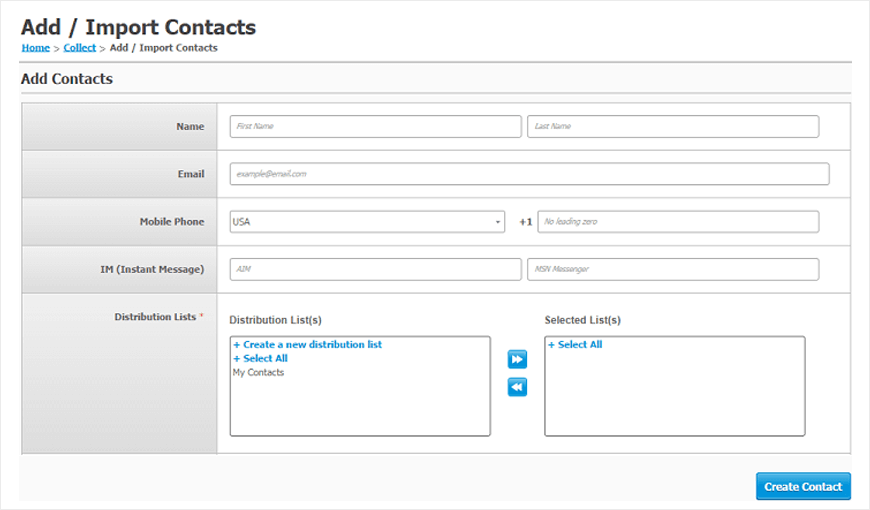Open the USA country dropdown
Viewport: 870px width, 510px height.
click(x=367, y=221)
